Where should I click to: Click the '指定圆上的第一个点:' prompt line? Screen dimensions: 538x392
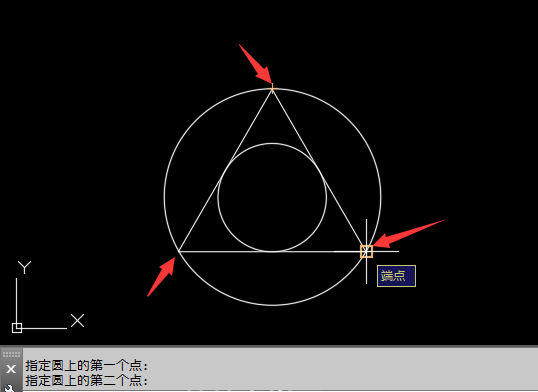(x=87, y=366)
